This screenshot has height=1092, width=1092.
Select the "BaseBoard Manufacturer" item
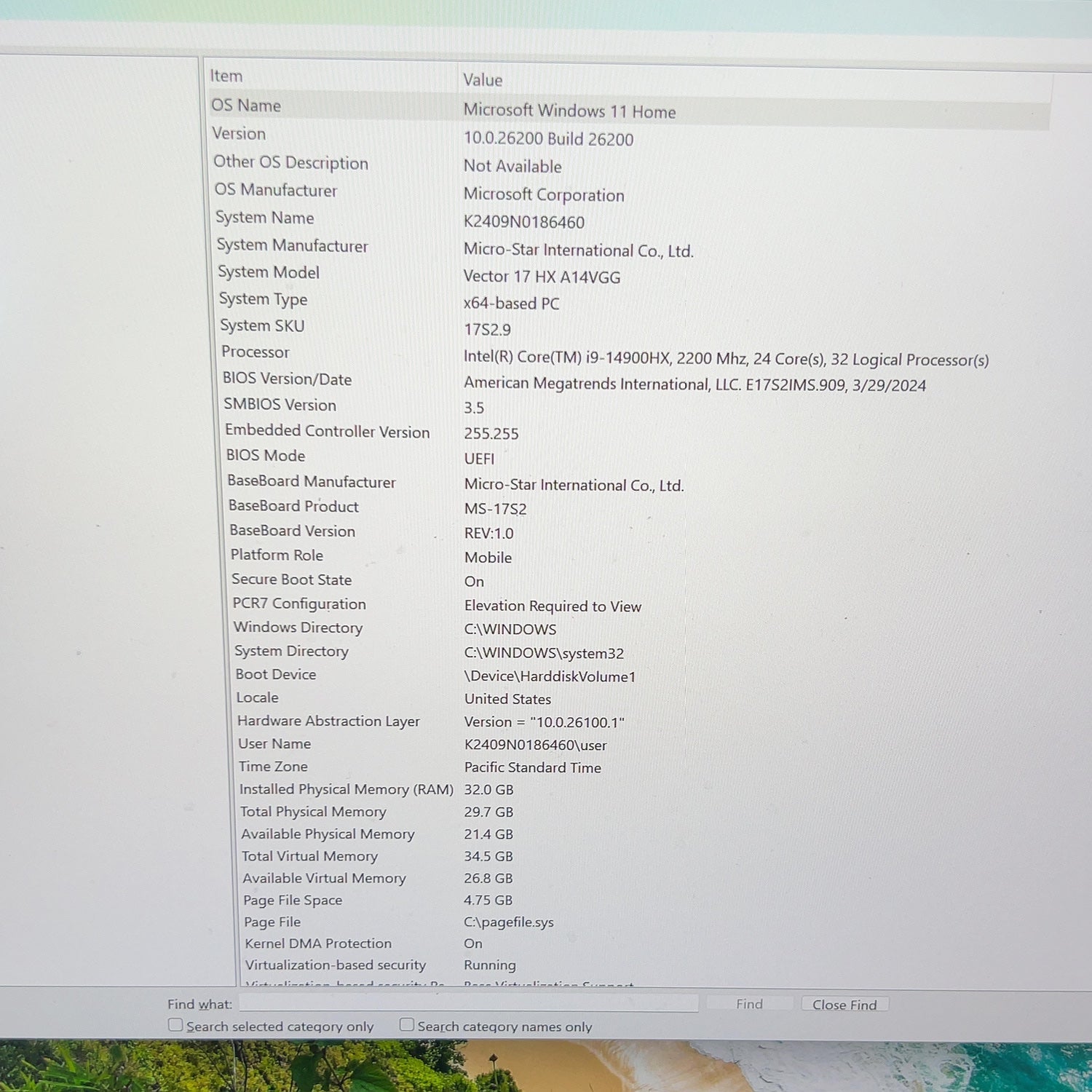tap(312, 481)
